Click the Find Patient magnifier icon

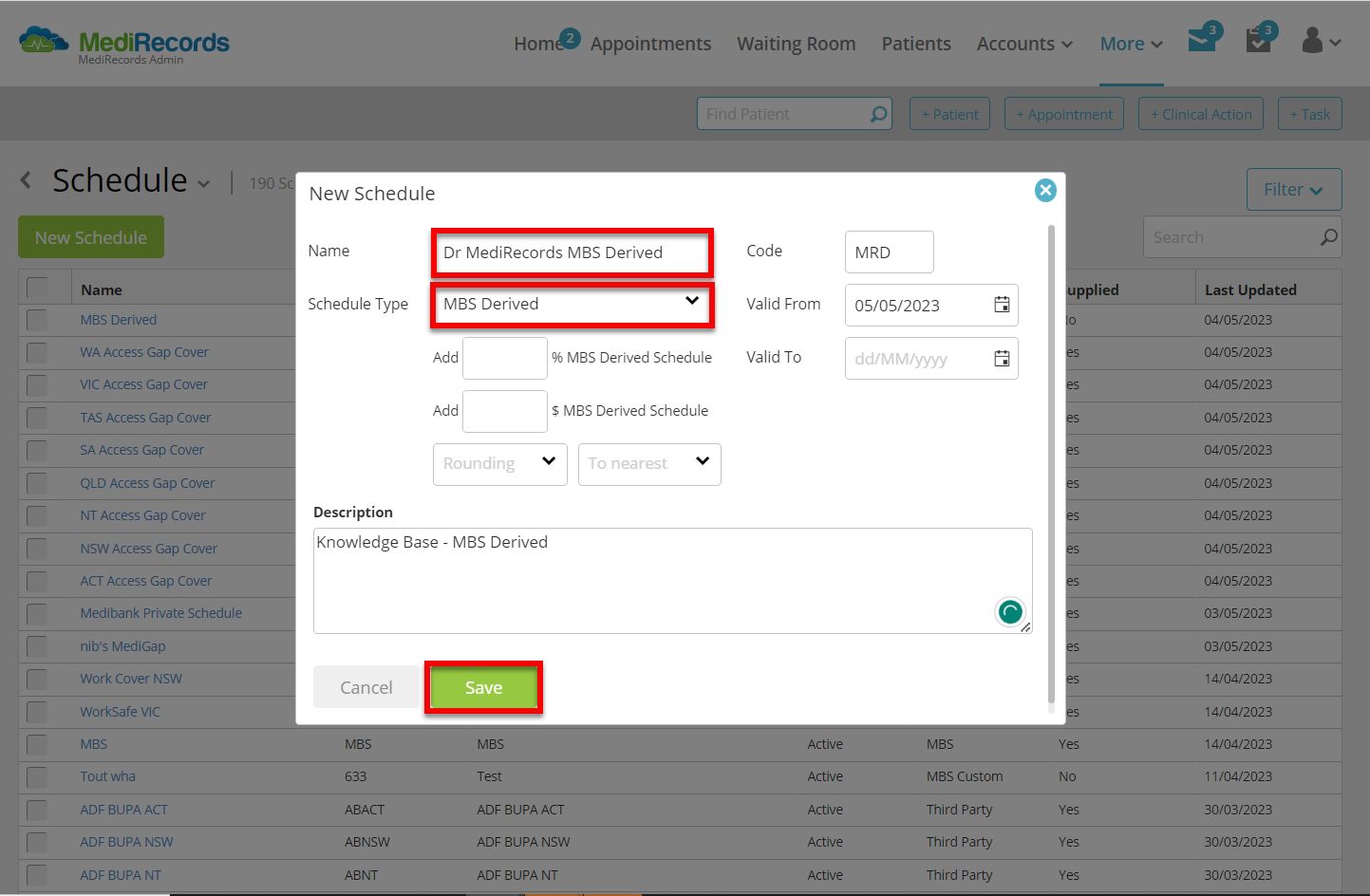pyautogui.click(x=879, y=114)
